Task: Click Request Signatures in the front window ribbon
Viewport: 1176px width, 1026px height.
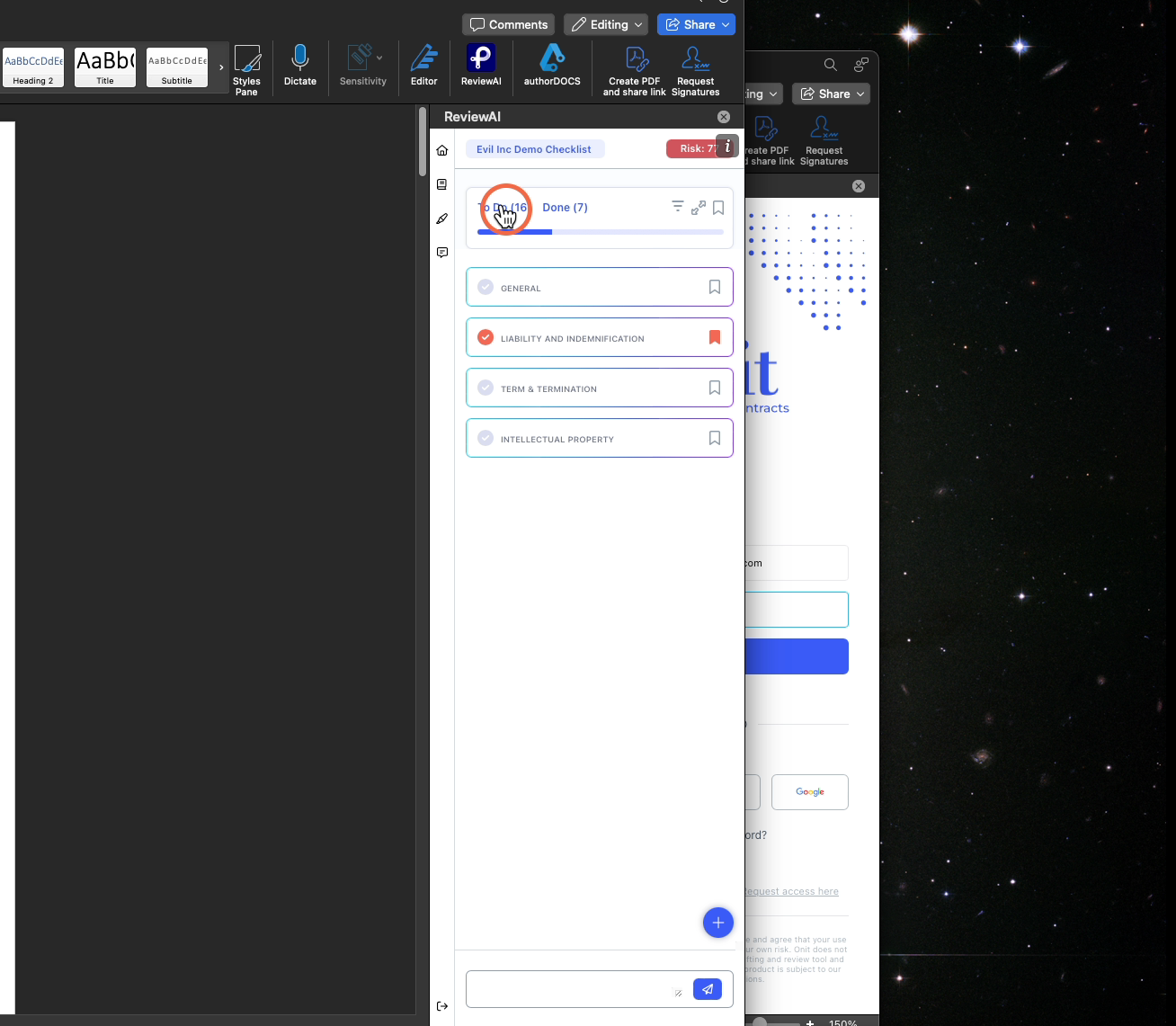Action: coord(695,71)
